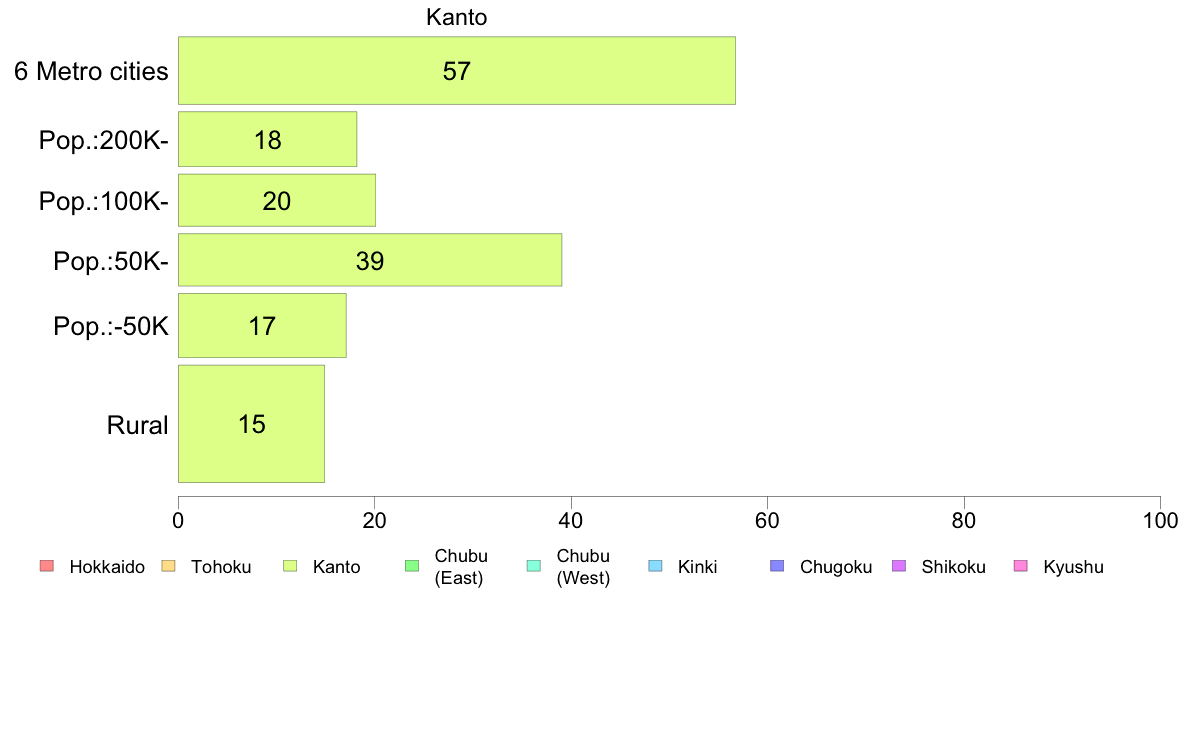This screenshot has height=736, width=1188.
Task: Click the Kyushu pink legend swatch
Action: (x=1021, y=566)
